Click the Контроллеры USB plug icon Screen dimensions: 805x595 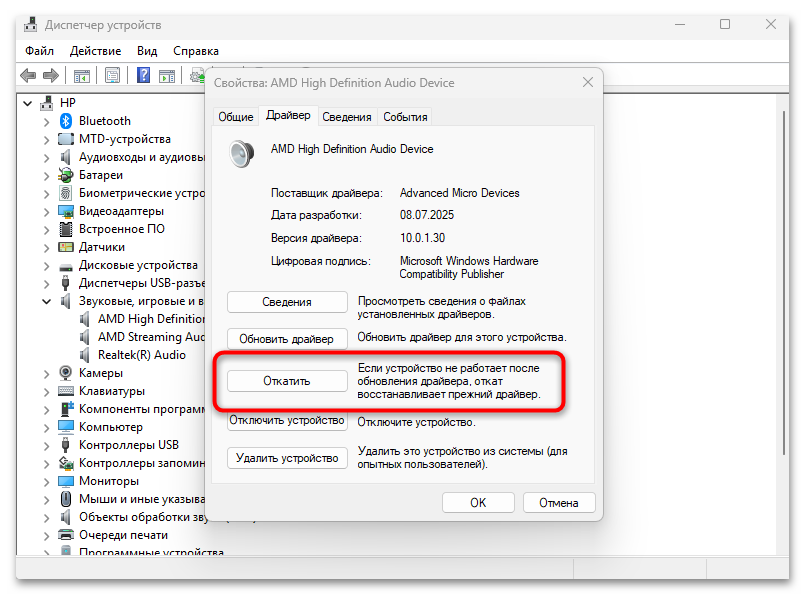65,445
